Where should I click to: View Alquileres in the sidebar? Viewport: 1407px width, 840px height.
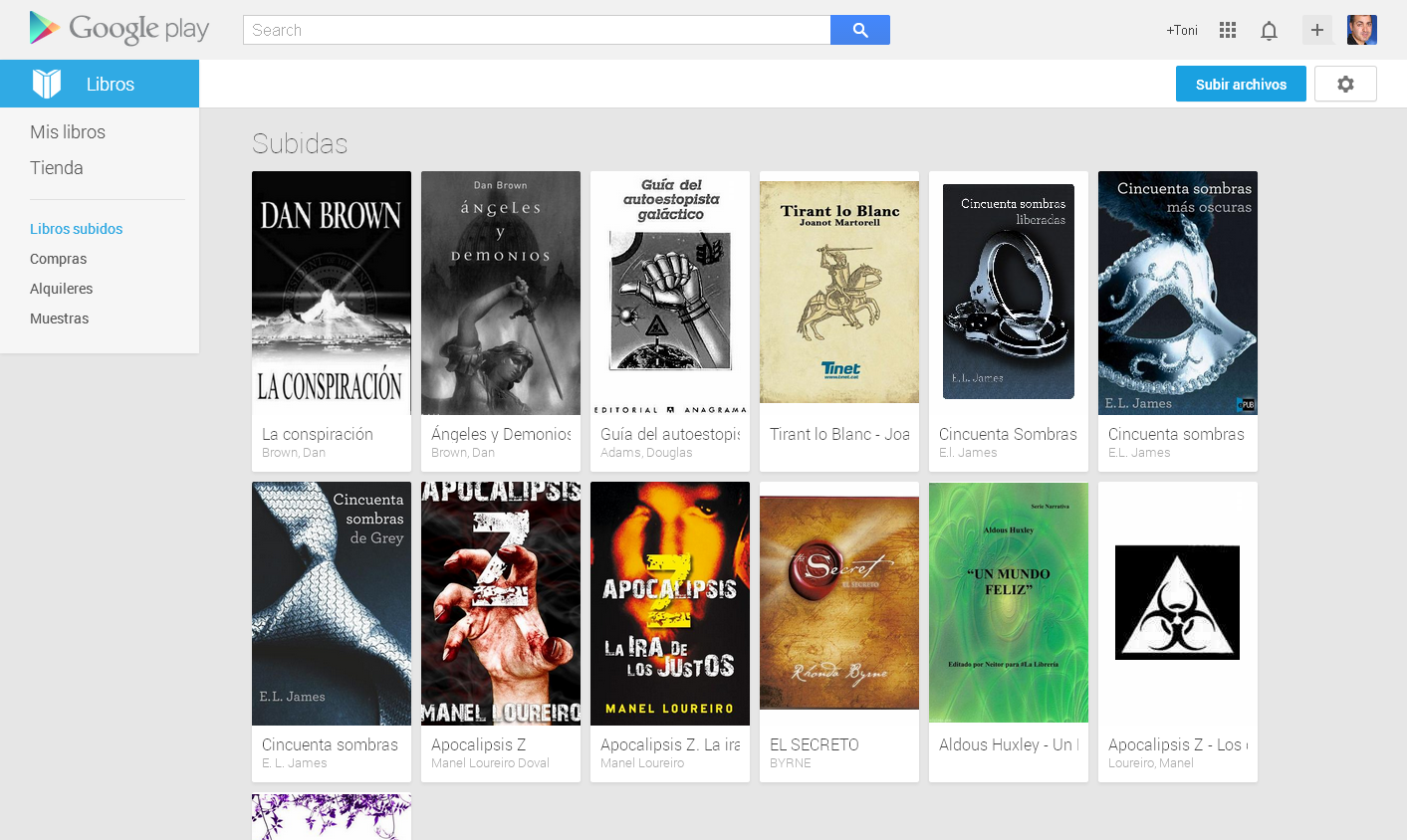coord(63,288)
